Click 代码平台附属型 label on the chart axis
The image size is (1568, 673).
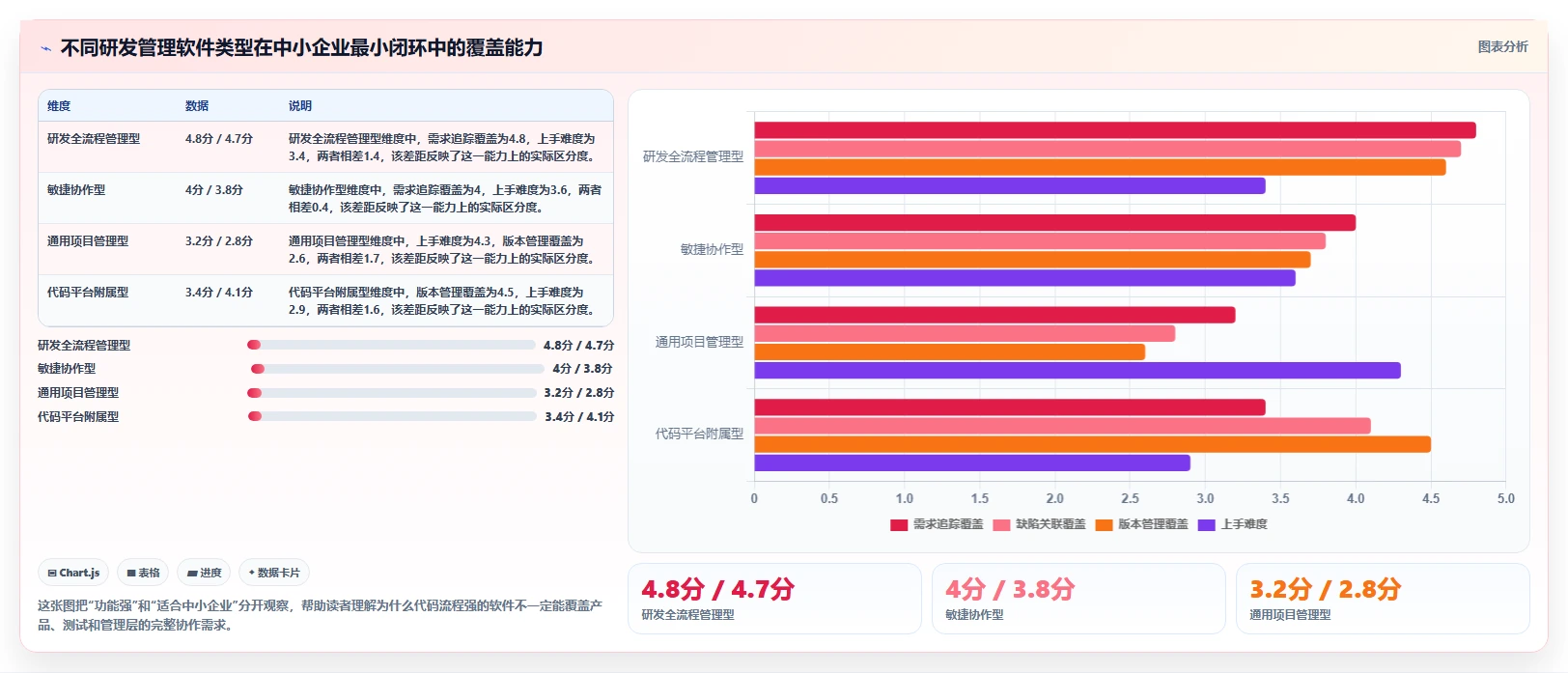click(699, 435)
